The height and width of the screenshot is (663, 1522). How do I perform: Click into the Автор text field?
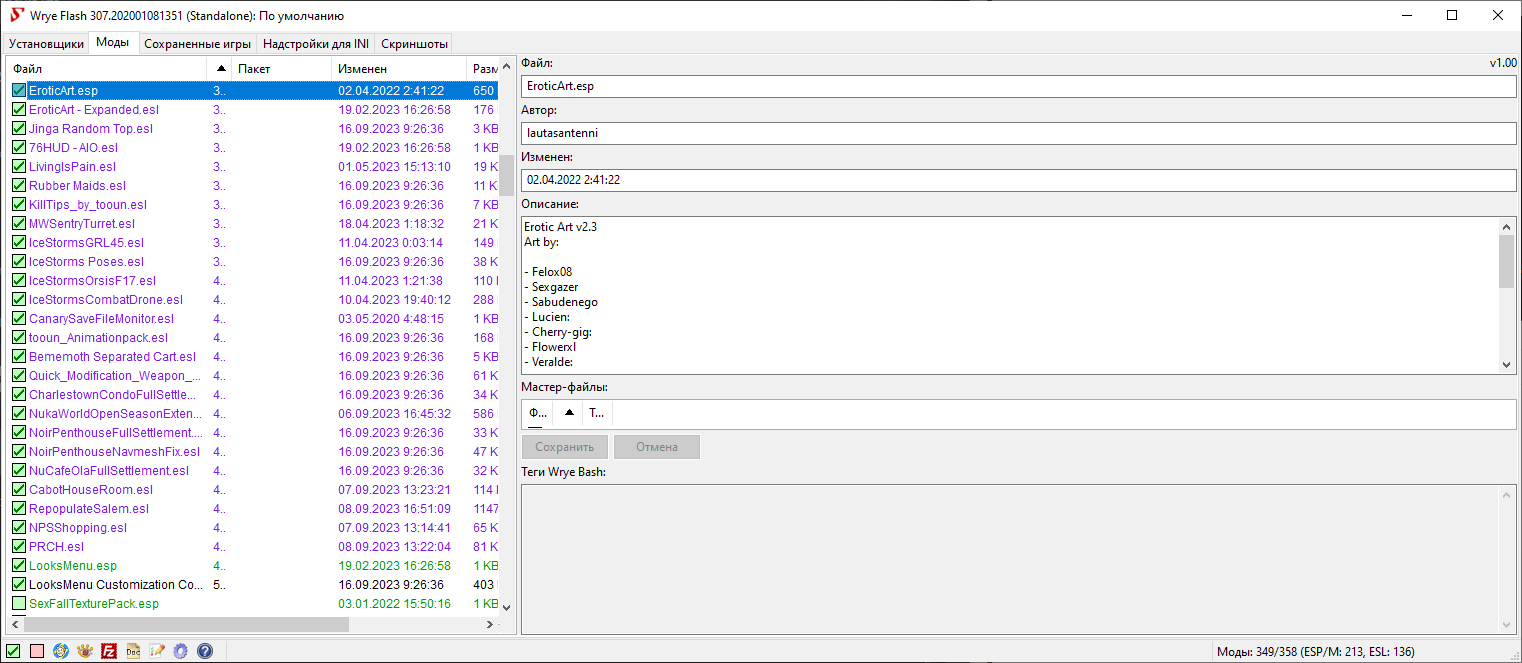[x=1018, y=133]
